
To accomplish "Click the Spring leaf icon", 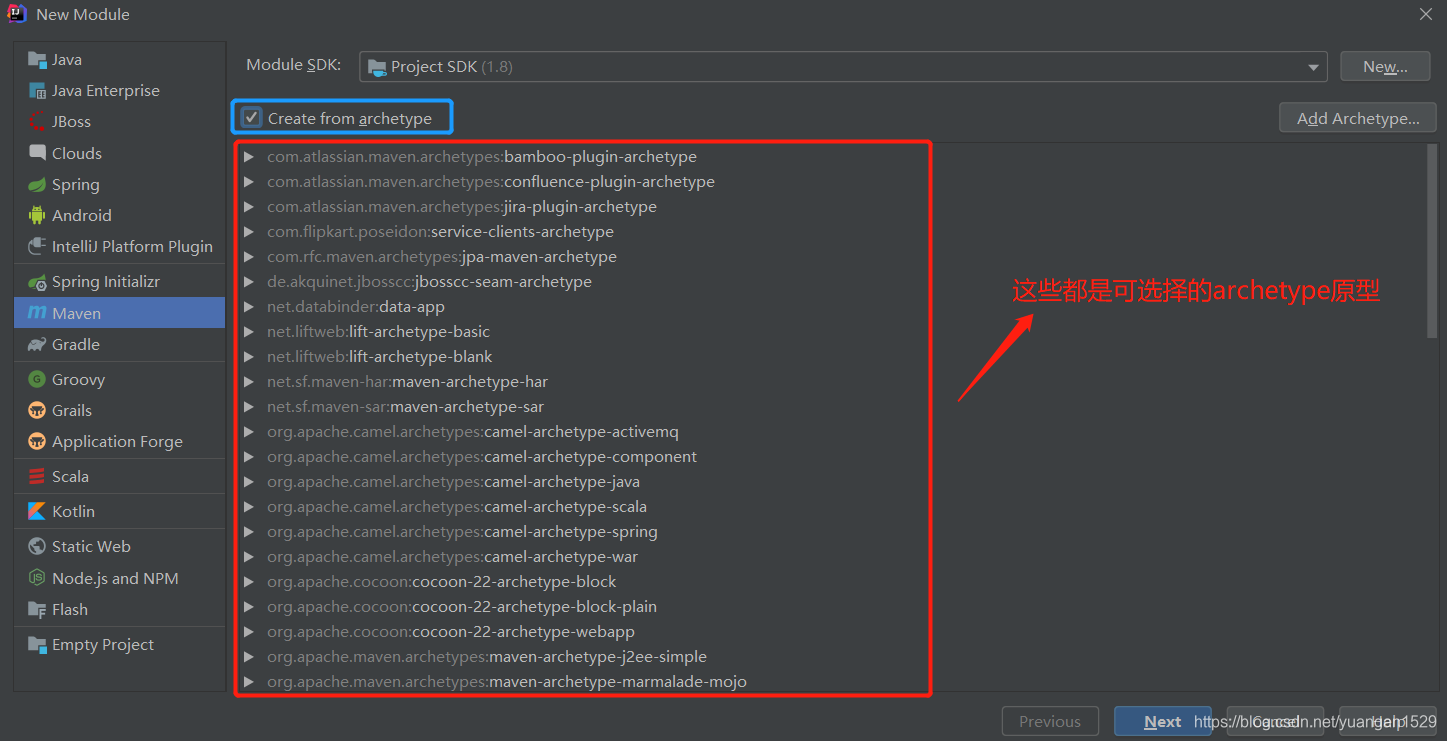I will click(37, 184).
